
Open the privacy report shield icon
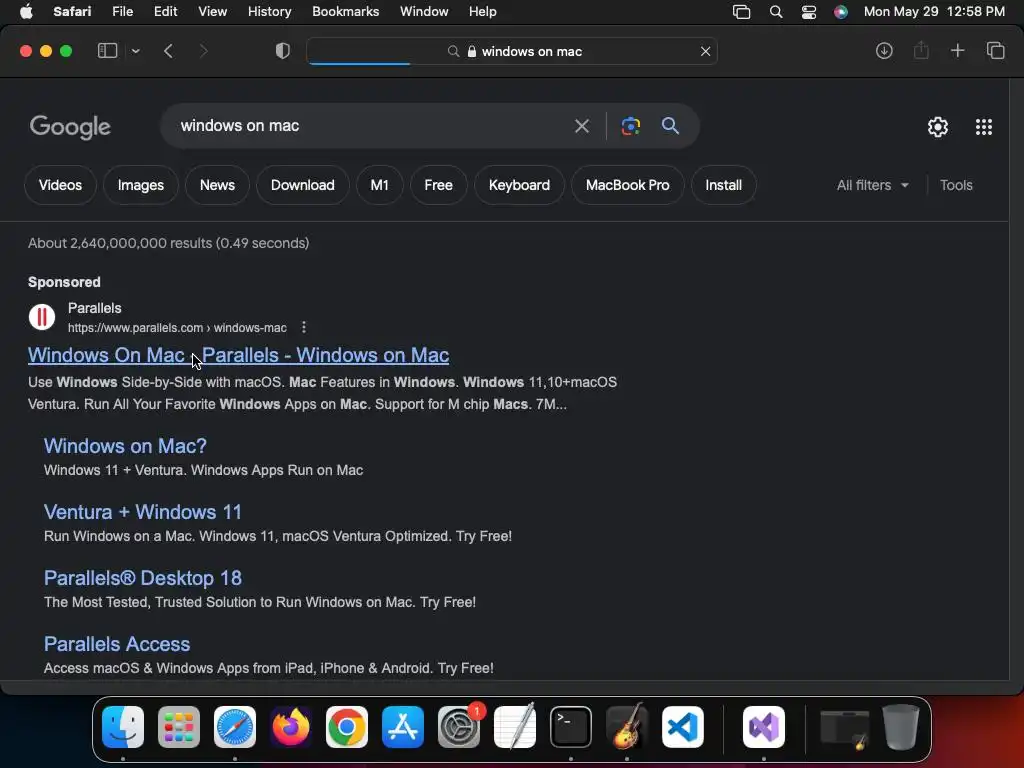click(283, 51)
